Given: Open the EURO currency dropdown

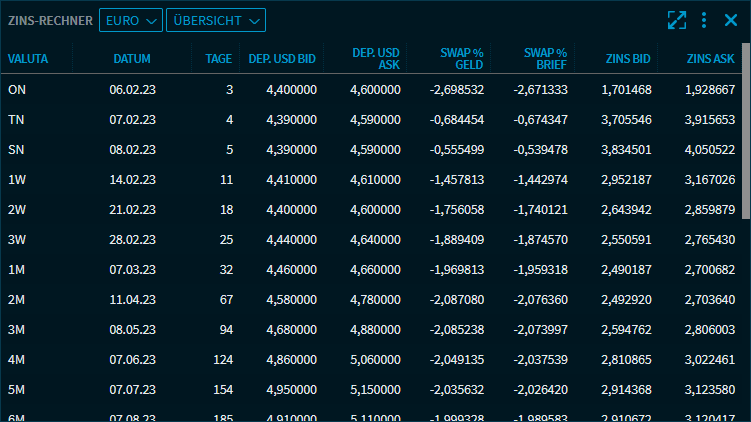Looking at the screenshot, I should 130,20.
